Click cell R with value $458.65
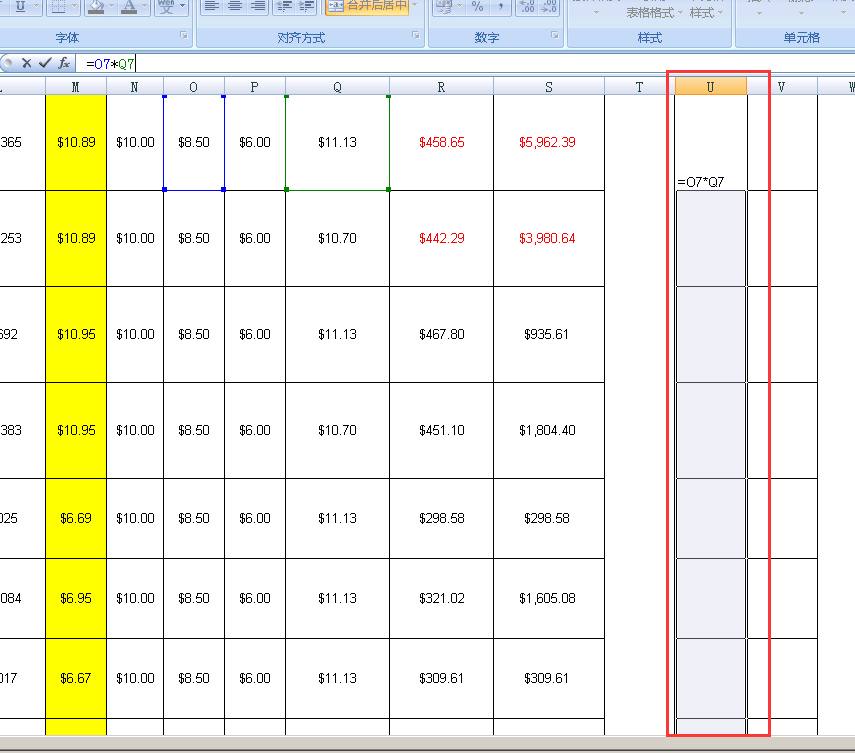 click(x=441, y=142)
